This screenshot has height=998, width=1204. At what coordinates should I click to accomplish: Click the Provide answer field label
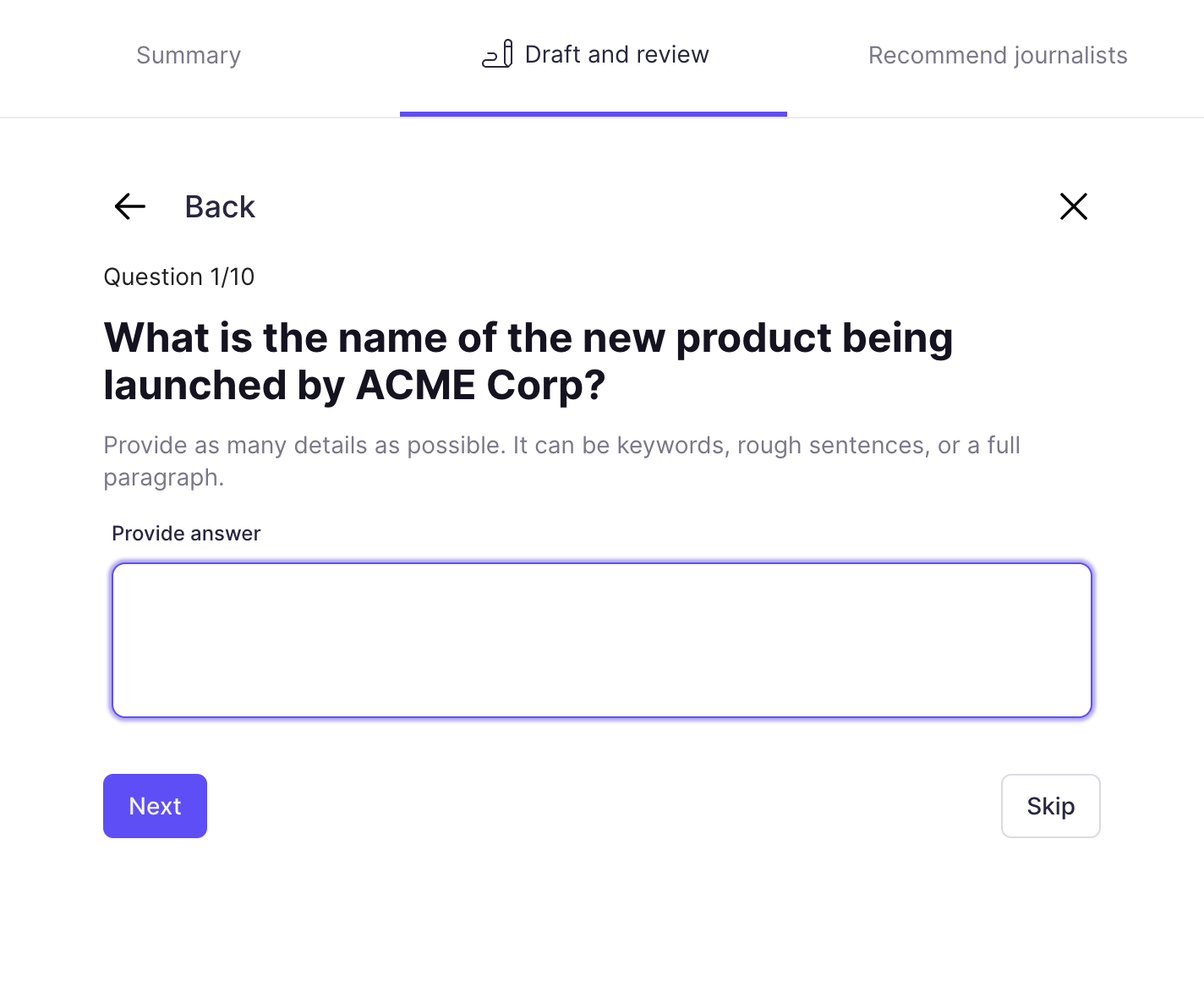(186, 534)
